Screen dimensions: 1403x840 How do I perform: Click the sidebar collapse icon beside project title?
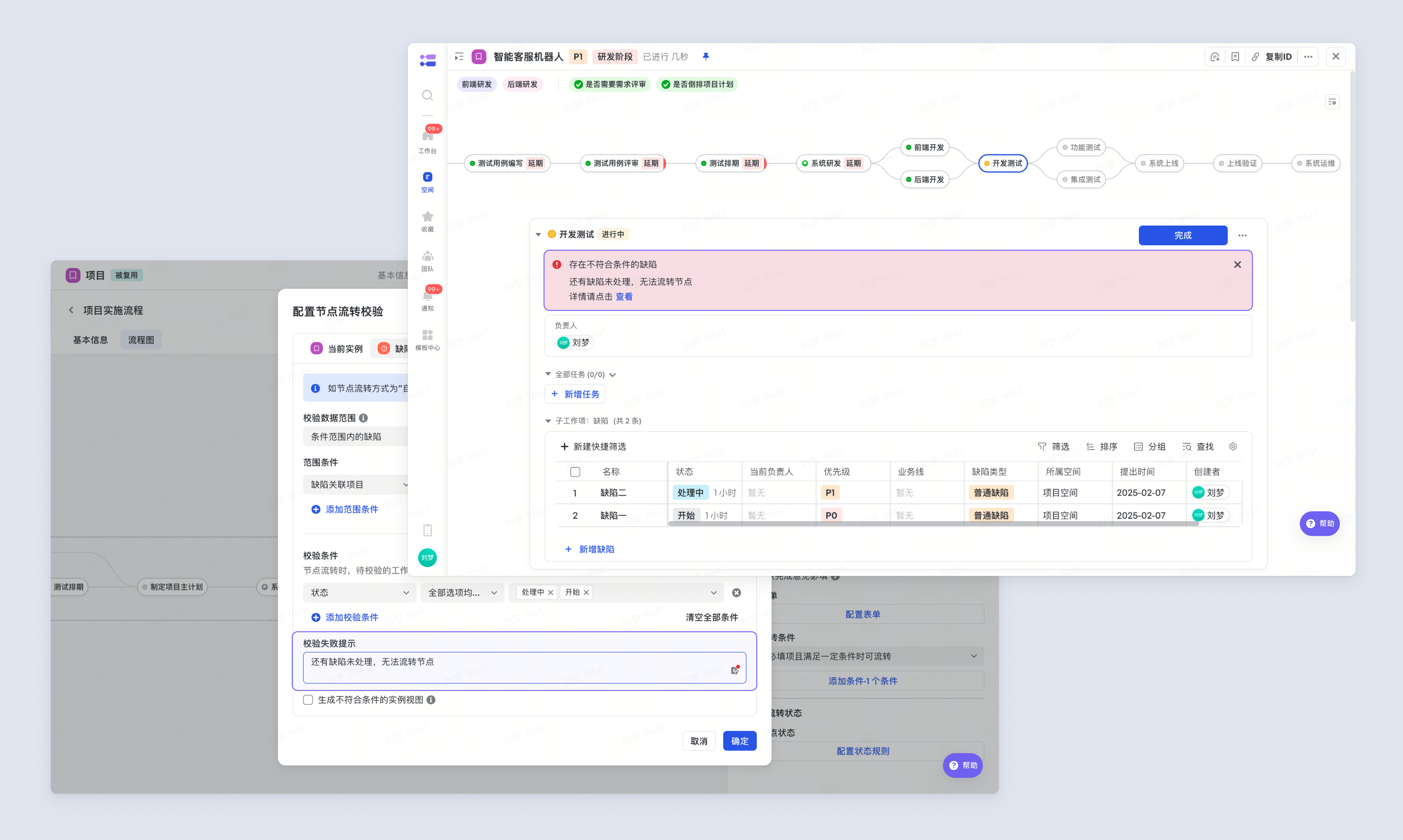pyautogui.click(x=459, y=57)
